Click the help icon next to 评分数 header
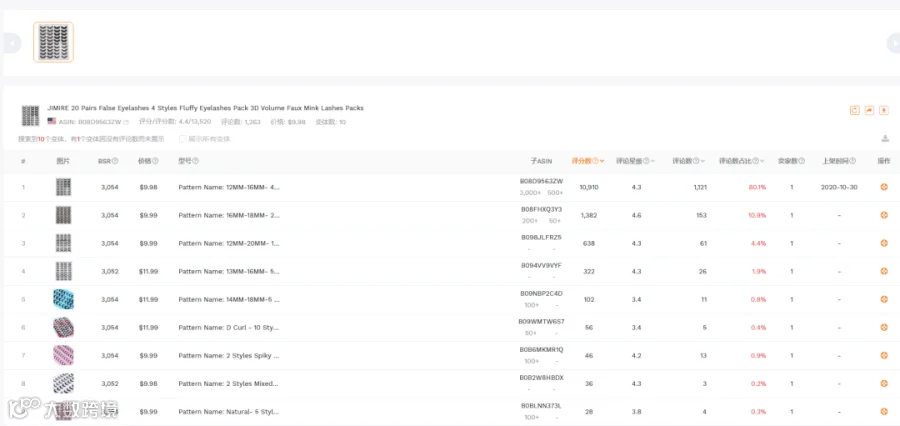 tap(595, 161)
